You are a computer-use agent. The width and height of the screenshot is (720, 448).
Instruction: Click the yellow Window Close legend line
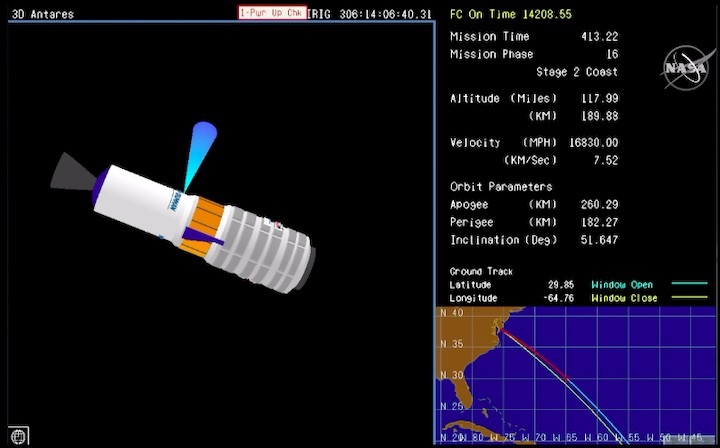[689, 297]
